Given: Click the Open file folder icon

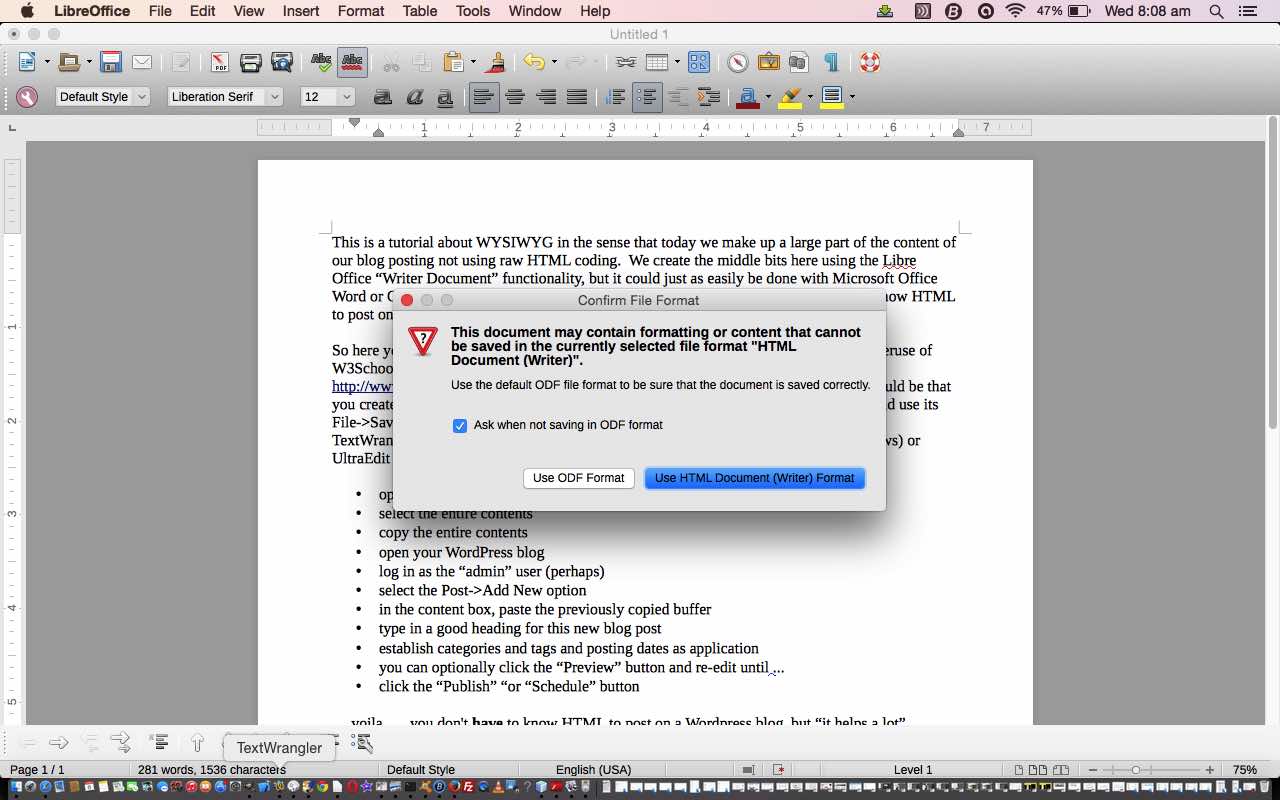Looking at the screenshot, I should tap(69, 62).
